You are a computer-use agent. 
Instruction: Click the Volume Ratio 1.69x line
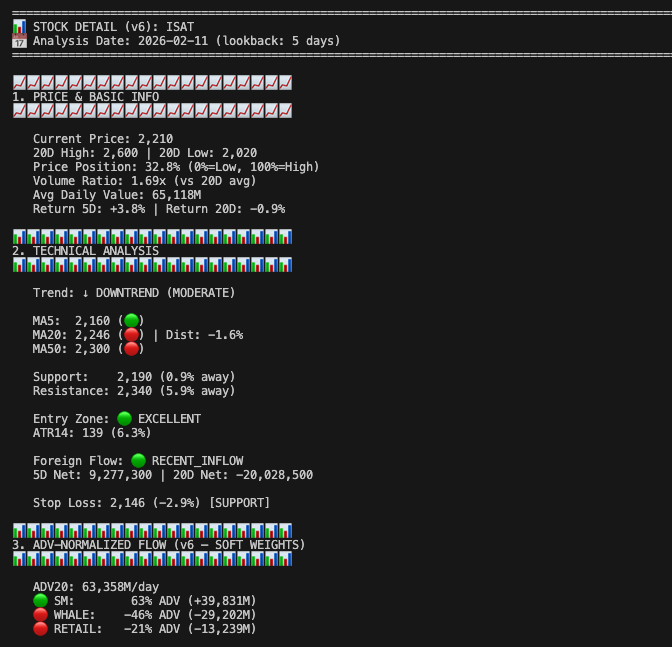[144, 181]
